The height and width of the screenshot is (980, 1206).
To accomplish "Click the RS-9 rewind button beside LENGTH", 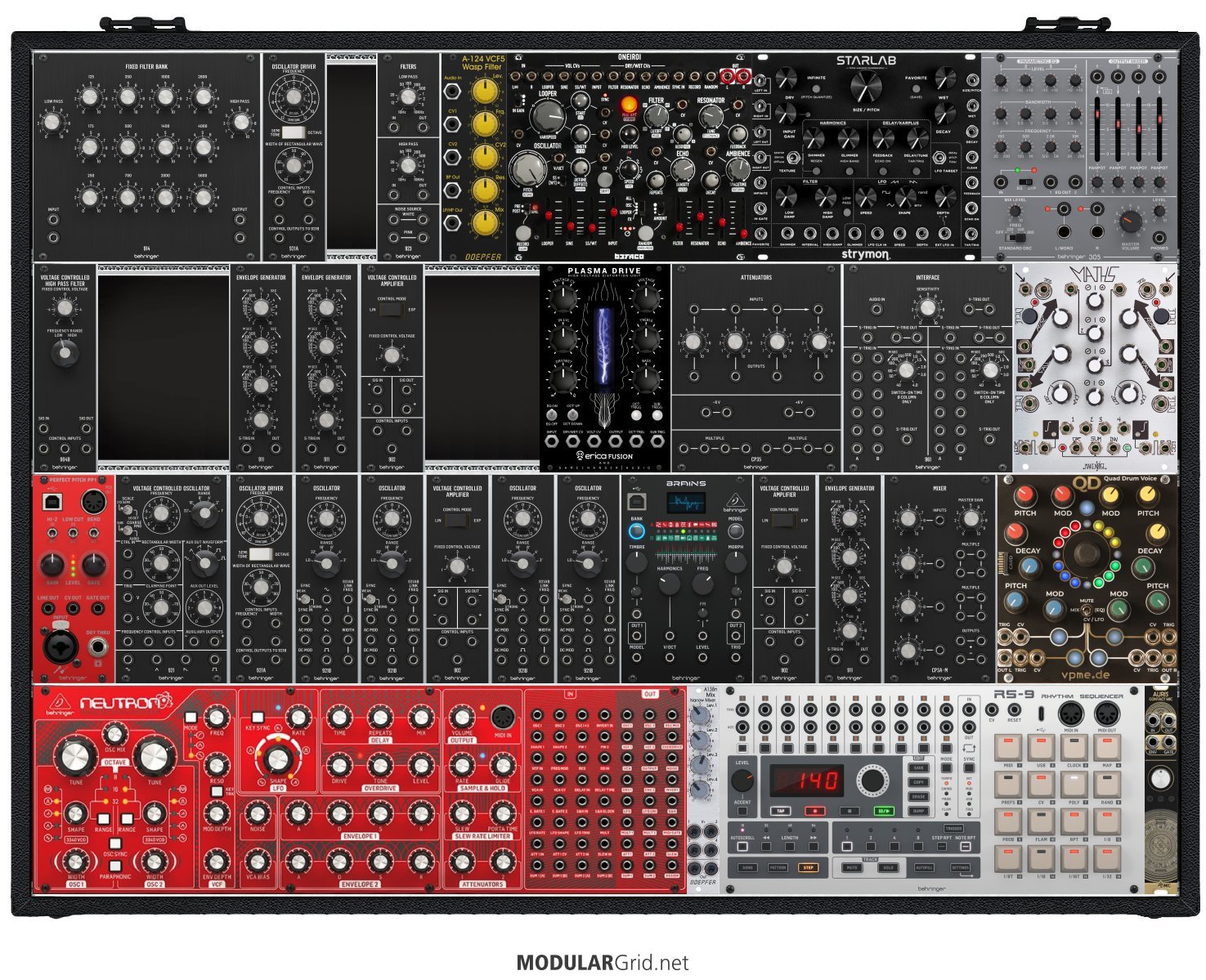I will tap(766, 846).
